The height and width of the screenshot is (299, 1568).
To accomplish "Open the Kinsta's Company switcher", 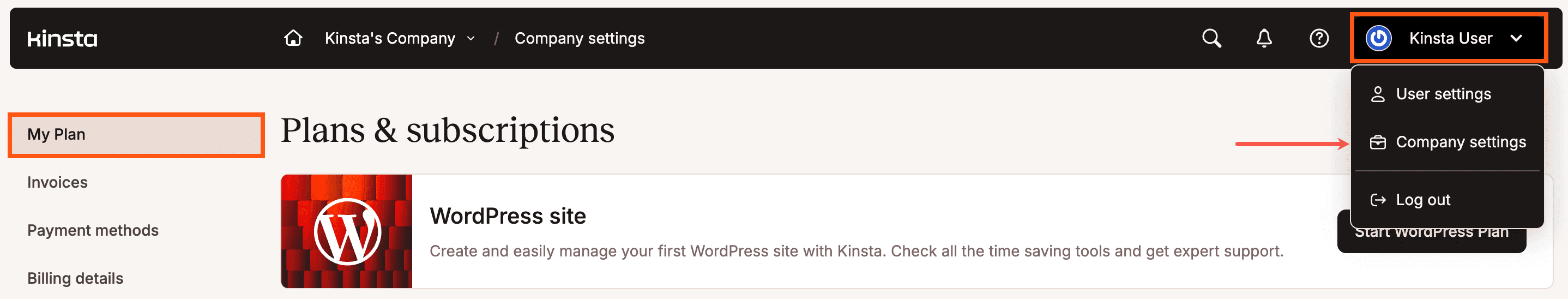I will pyautogui.click(x=390, y=38).
